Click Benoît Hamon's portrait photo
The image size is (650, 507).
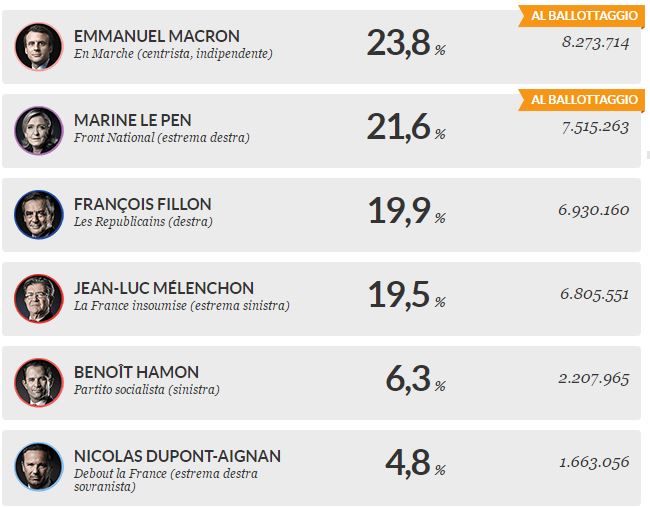39,382
